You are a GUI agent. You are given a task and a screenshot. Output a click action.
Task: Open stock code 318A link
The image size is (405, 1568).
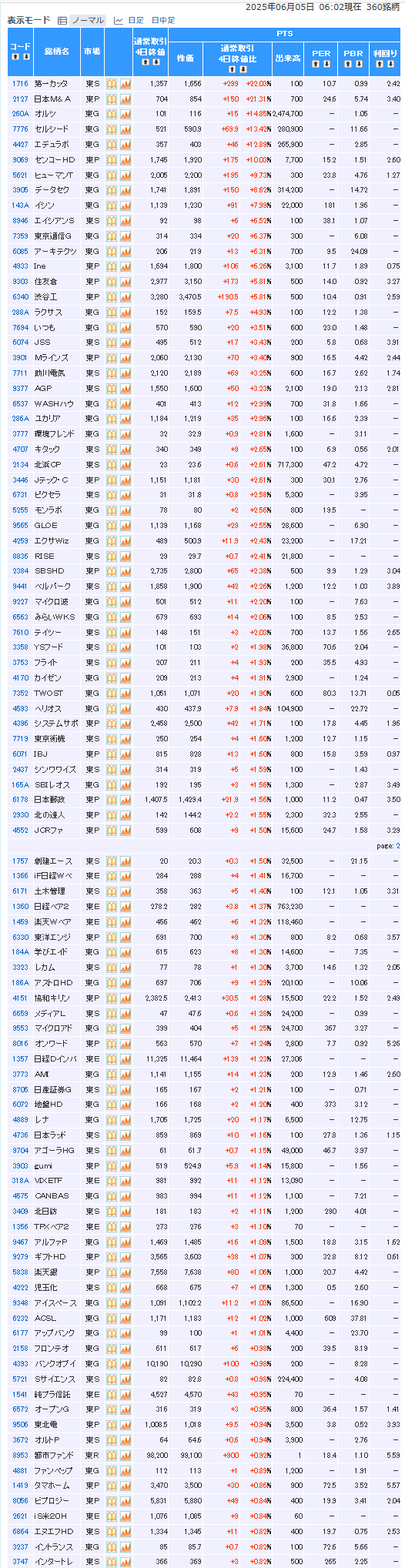[20, 1181]
